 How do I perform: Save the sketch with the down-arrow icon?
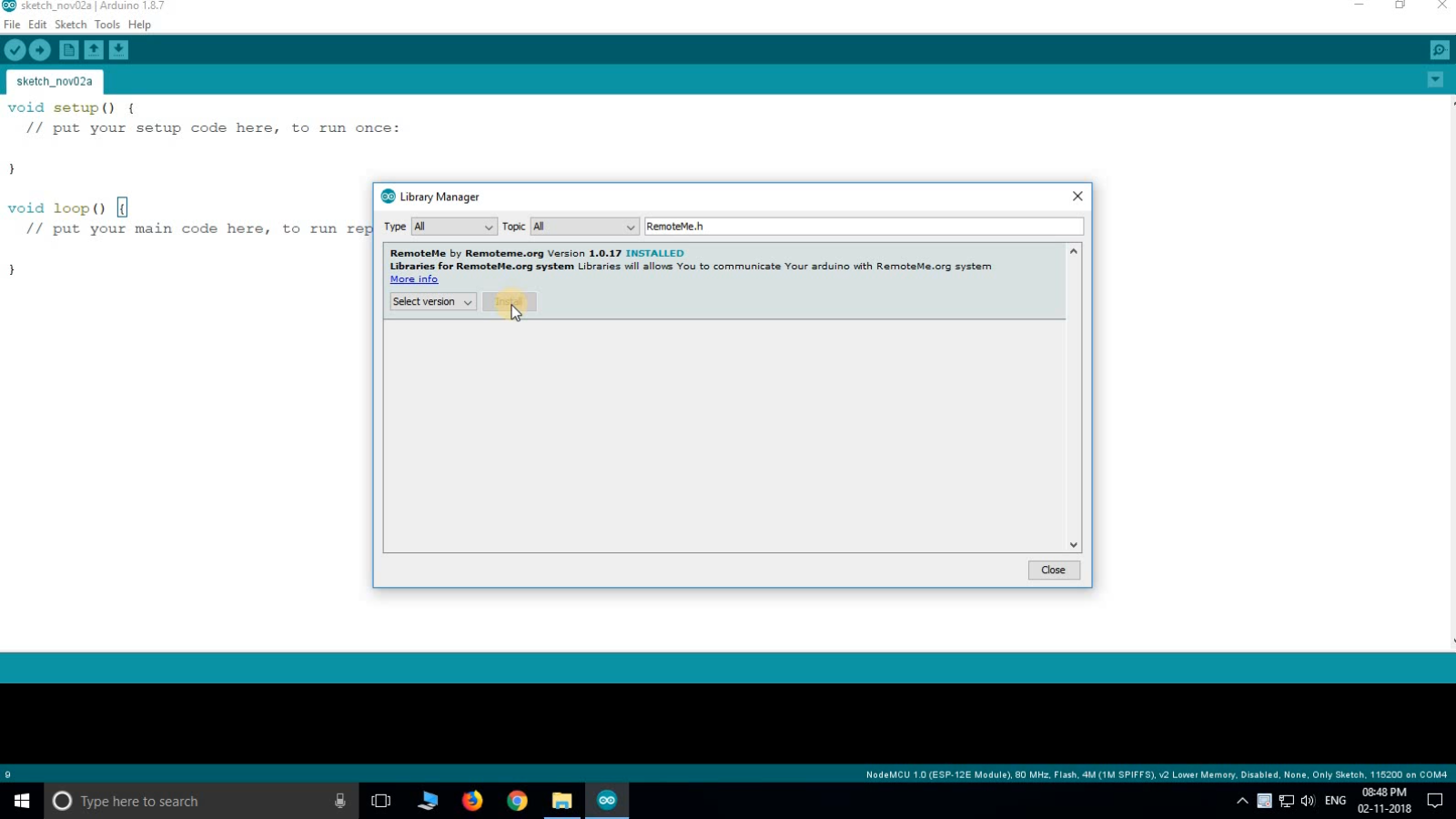[x=119, y=50]
